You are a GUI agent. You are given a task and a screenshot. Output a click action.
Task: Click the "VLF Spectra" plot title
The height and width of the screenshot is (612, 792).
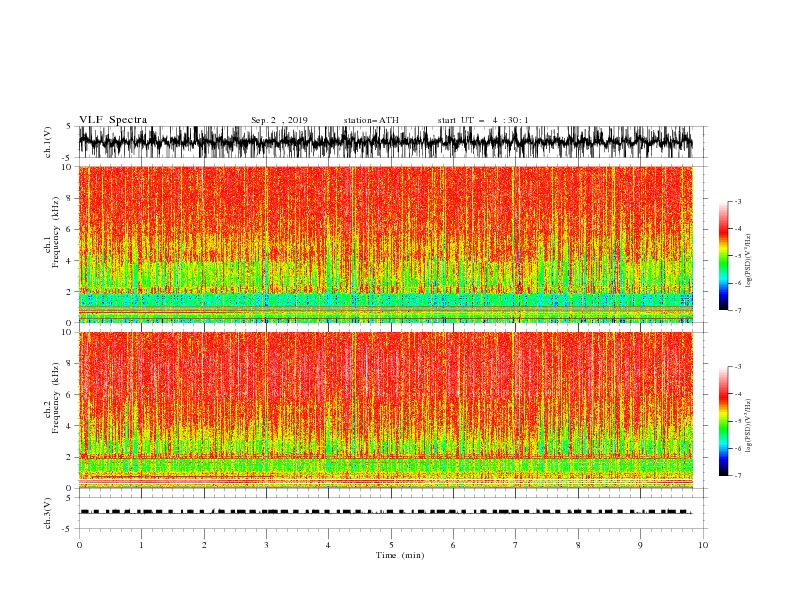pyautogui.click(x=113, y=120)
